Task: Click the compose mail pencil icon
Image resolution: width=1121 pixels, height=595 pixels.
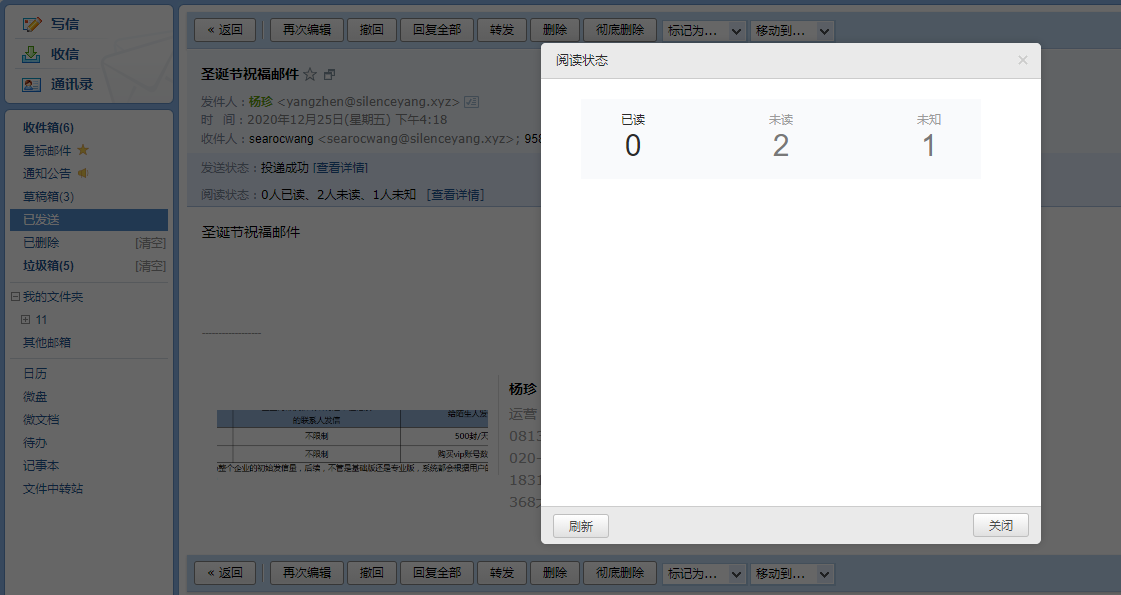Action: [x=32, y=23]
